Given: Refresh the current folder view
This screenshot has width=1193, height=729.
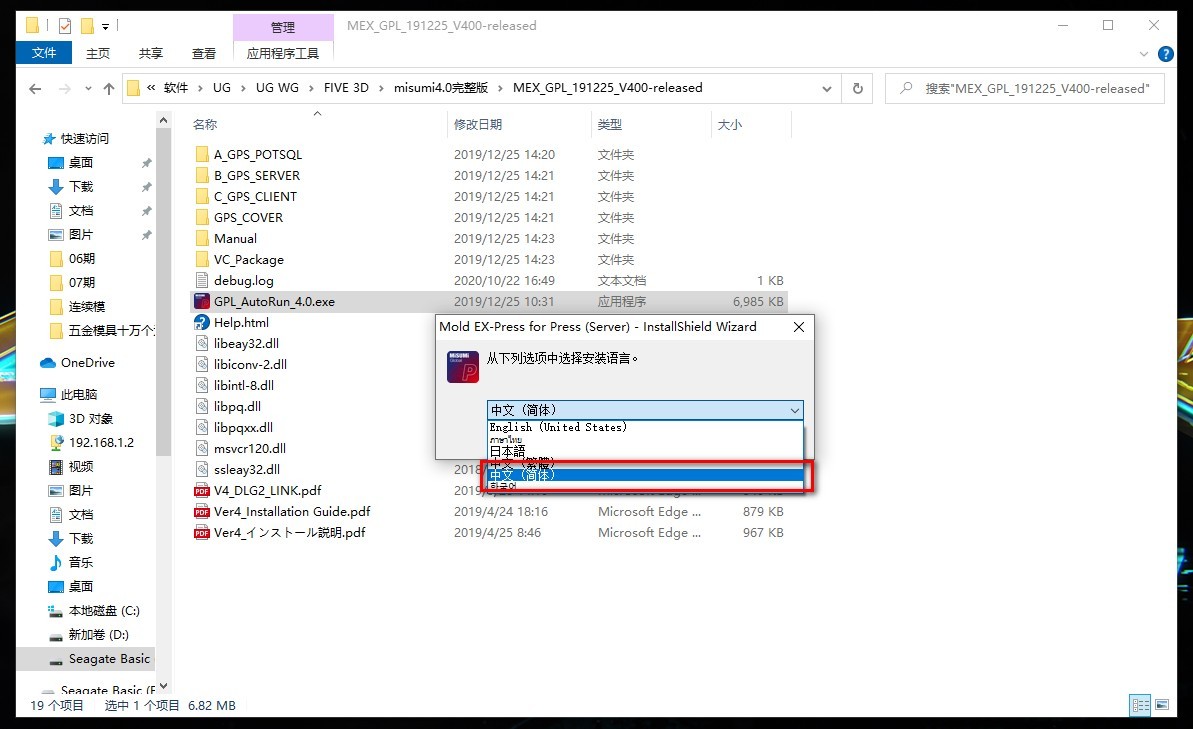Looking at the screenshot, I should click(857, 88).
